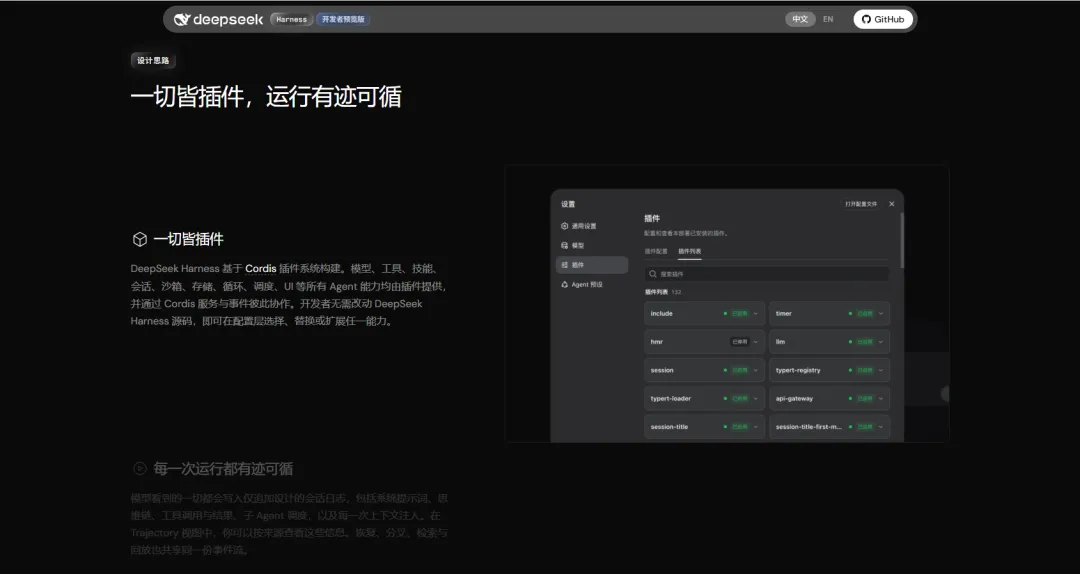
Task: Switch language to EN
Action: coord(828,19)
